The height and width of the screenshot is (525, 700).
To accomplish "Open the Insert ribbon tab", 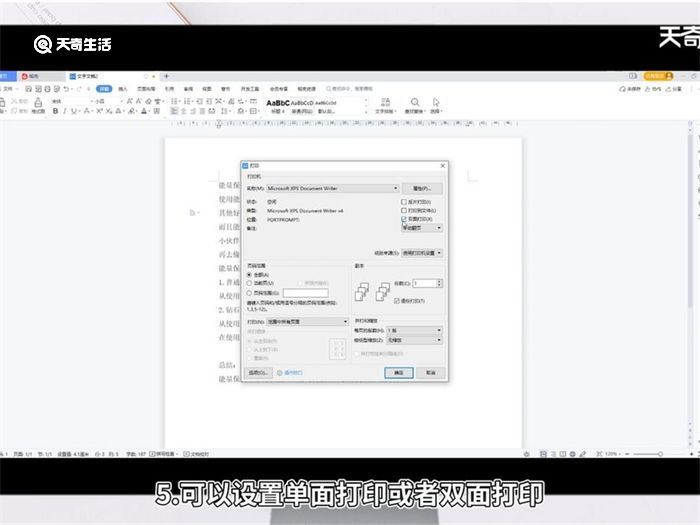I will [123, 89].
